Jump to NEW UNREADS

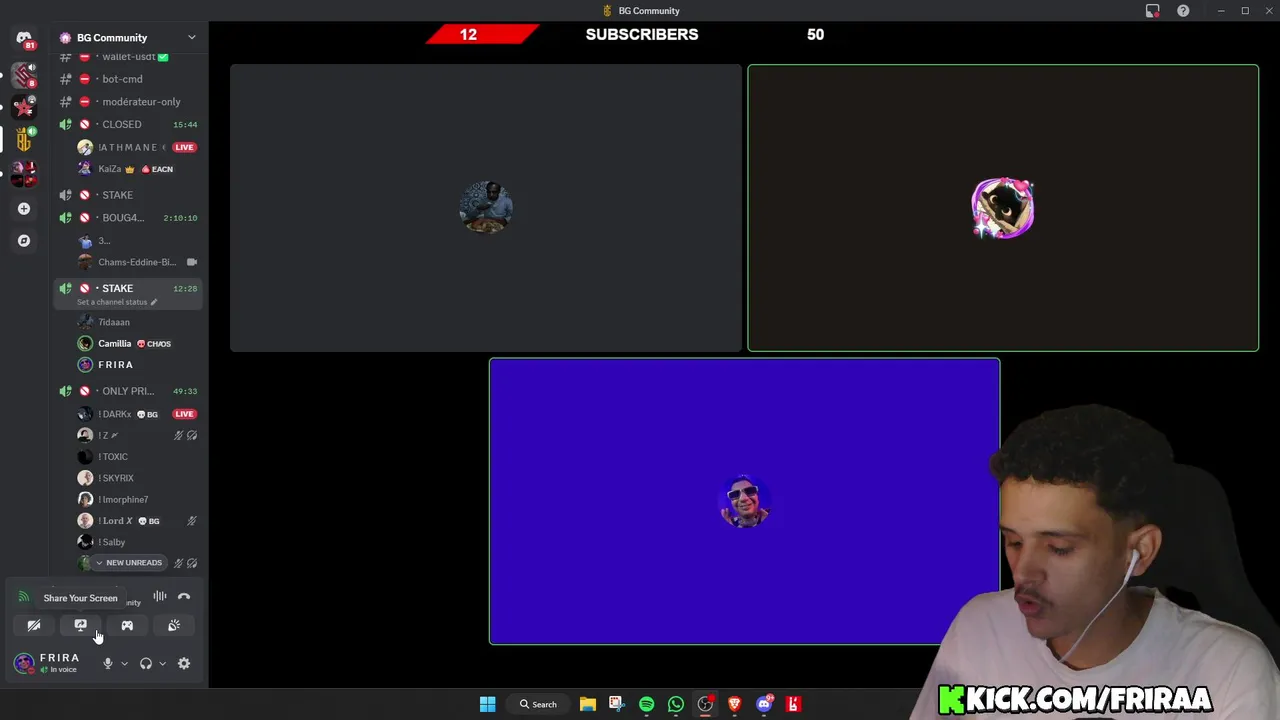128,563
